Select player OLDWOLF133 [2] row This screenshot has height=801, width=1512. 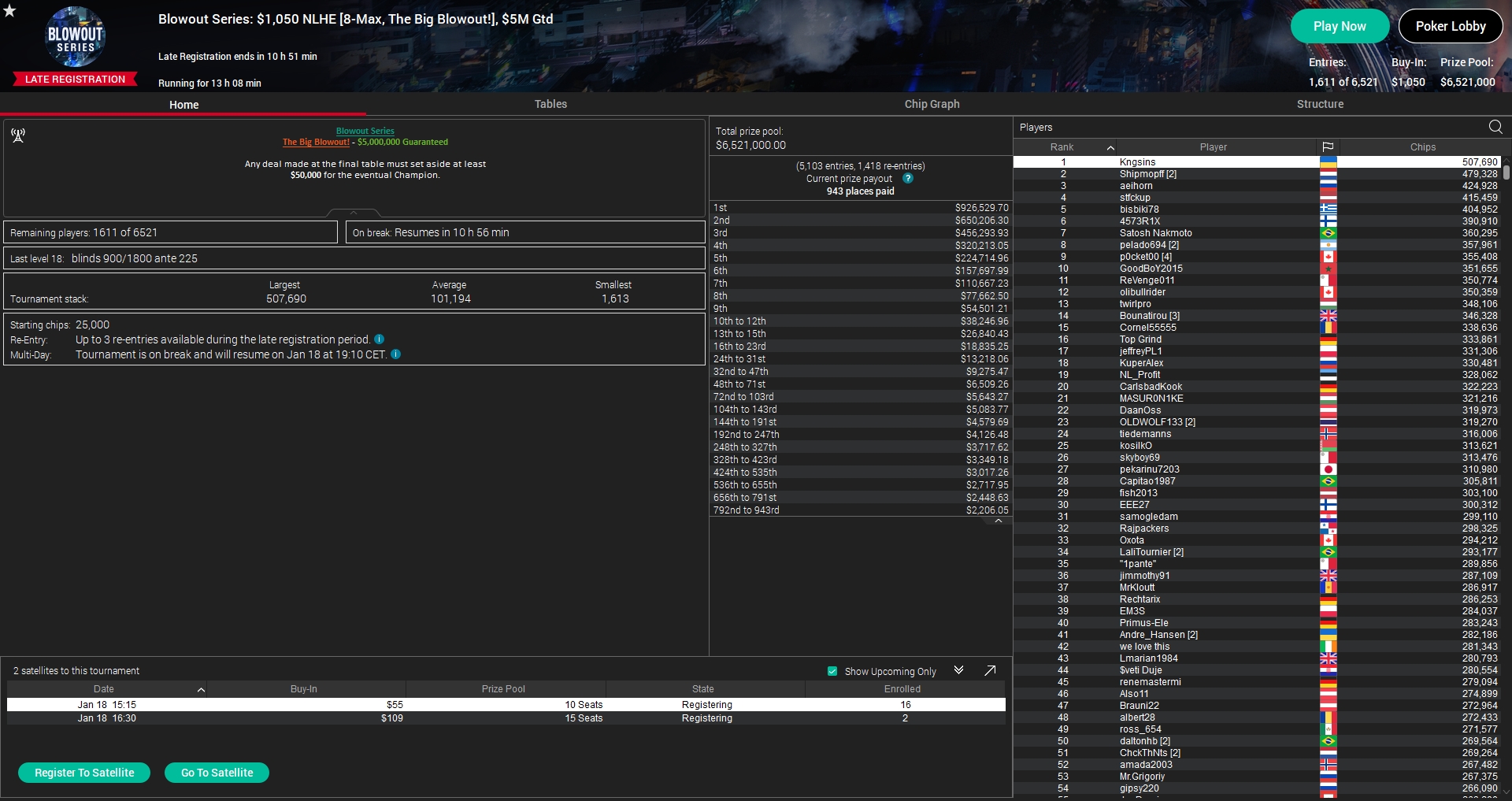pos(1257,422)
